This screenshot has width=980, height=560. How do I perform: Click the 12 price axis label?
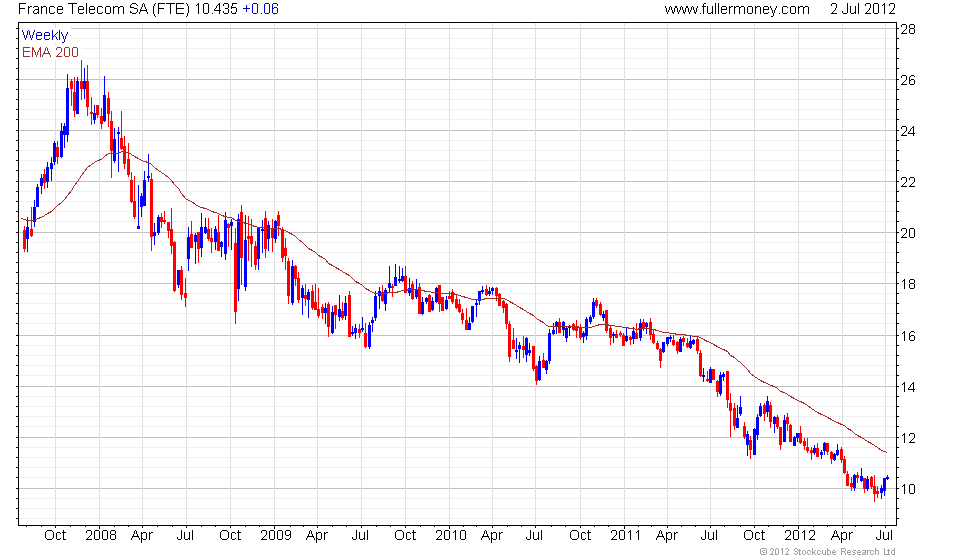(908, 438)
